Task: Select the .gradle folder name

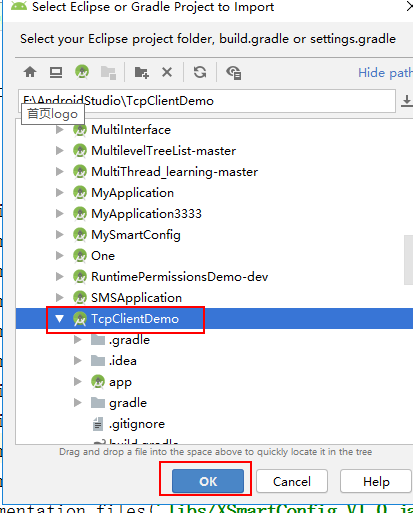Action: [x=129, y=340]
